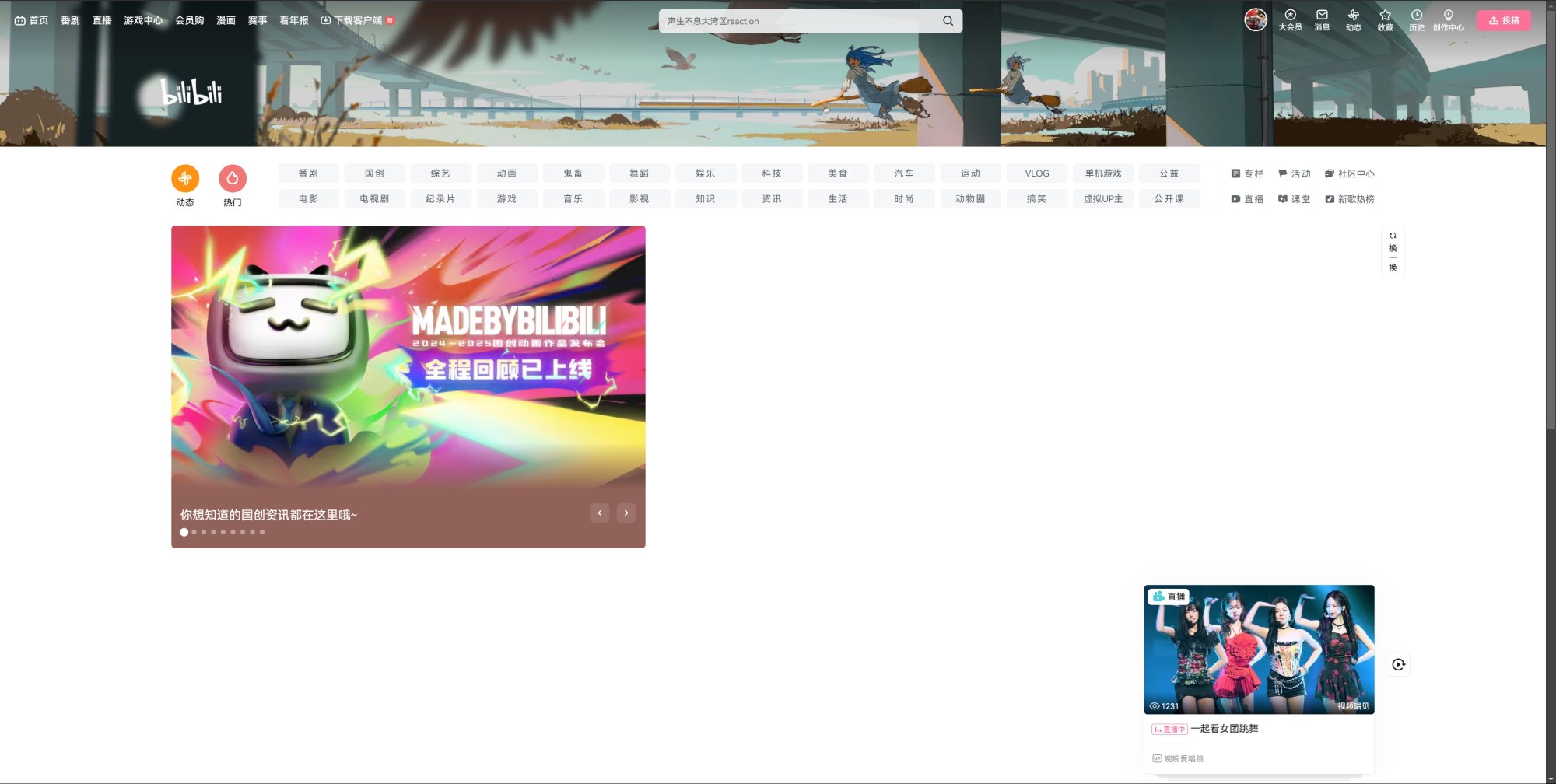
Task: Open uploader 婉婉爱唱跳 link
Action: pos(1178,758)
